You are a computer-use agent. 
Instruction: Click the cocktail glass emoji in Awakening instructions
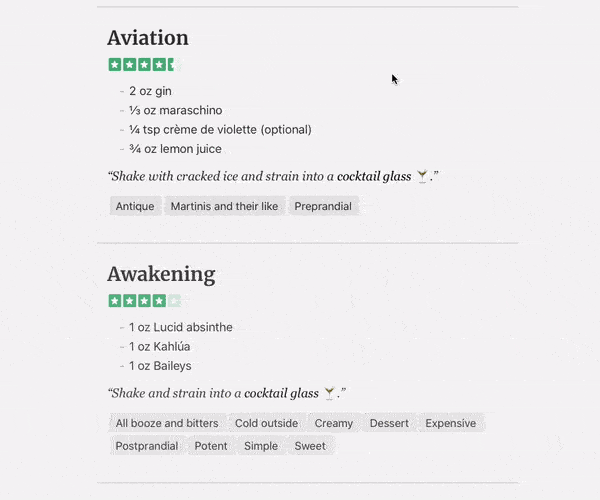tap(329, 393)
